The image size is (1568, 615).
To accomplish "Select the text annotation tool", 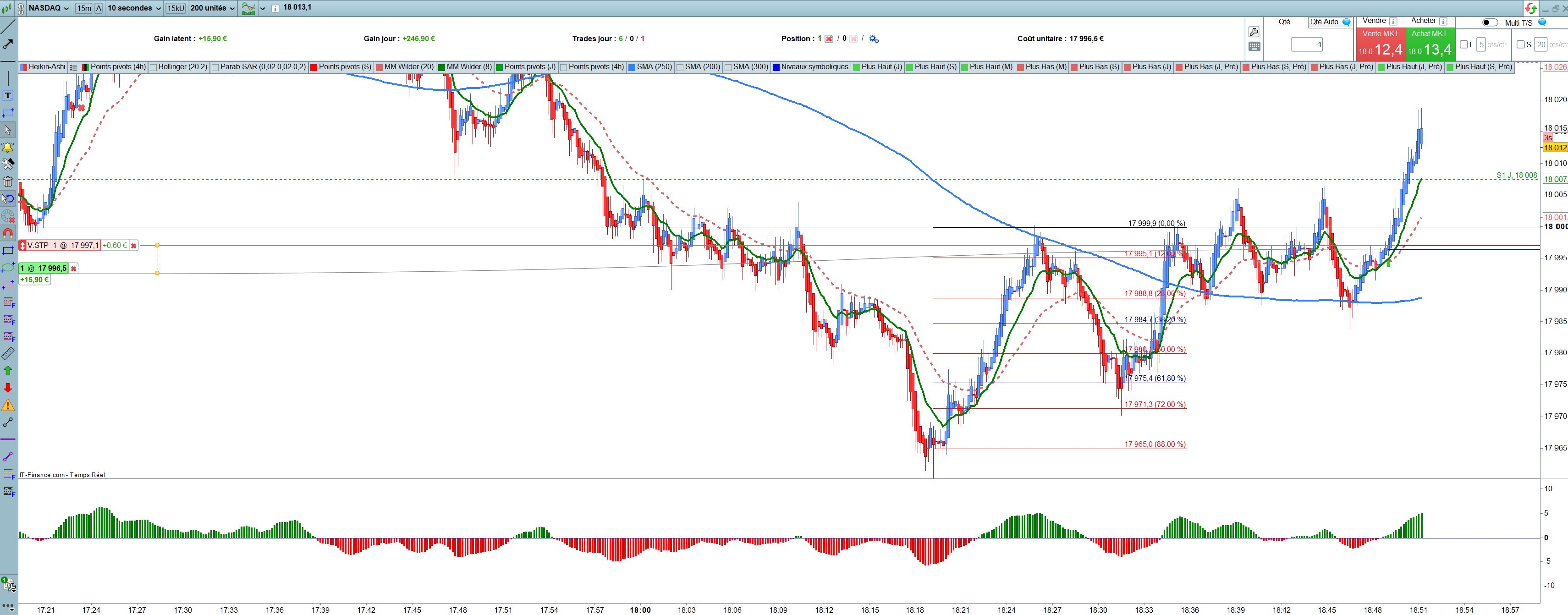I will 8,95.
